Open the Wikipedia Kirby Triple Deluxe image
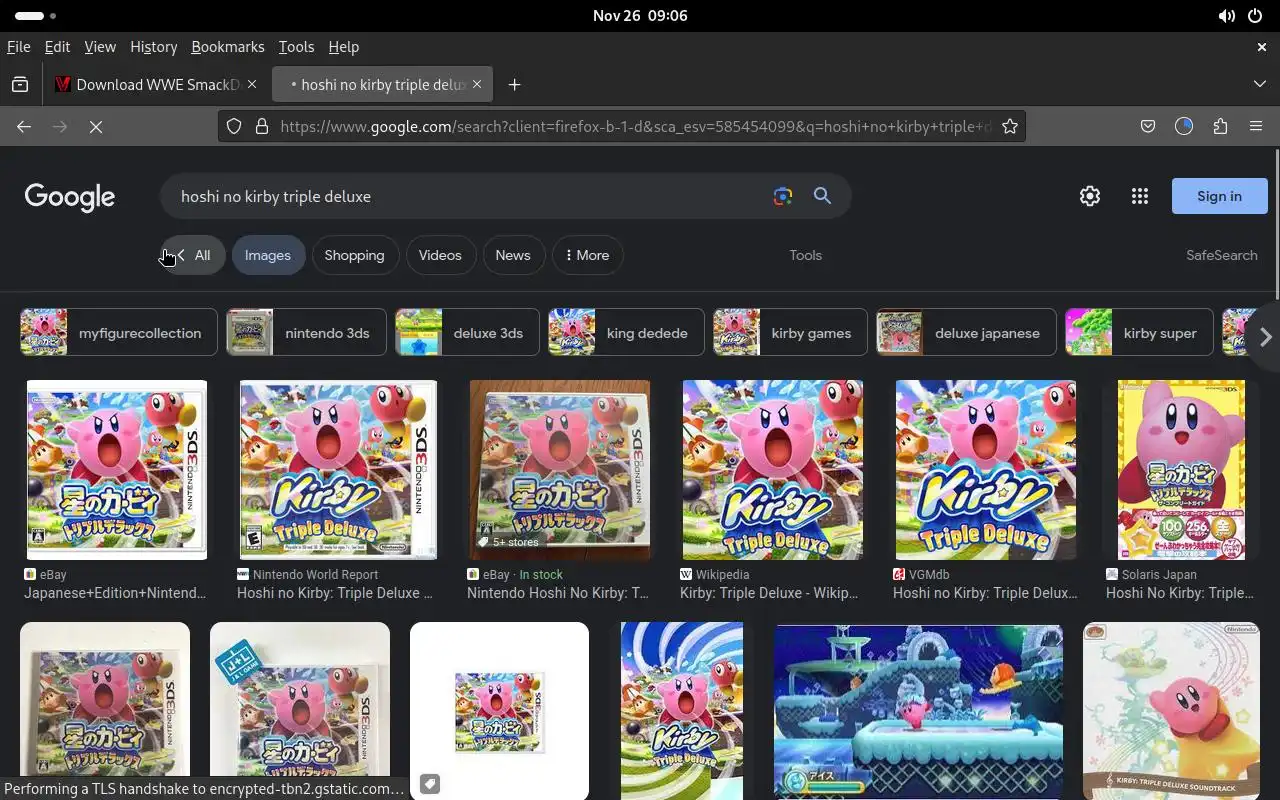 (x=773, y=470)
